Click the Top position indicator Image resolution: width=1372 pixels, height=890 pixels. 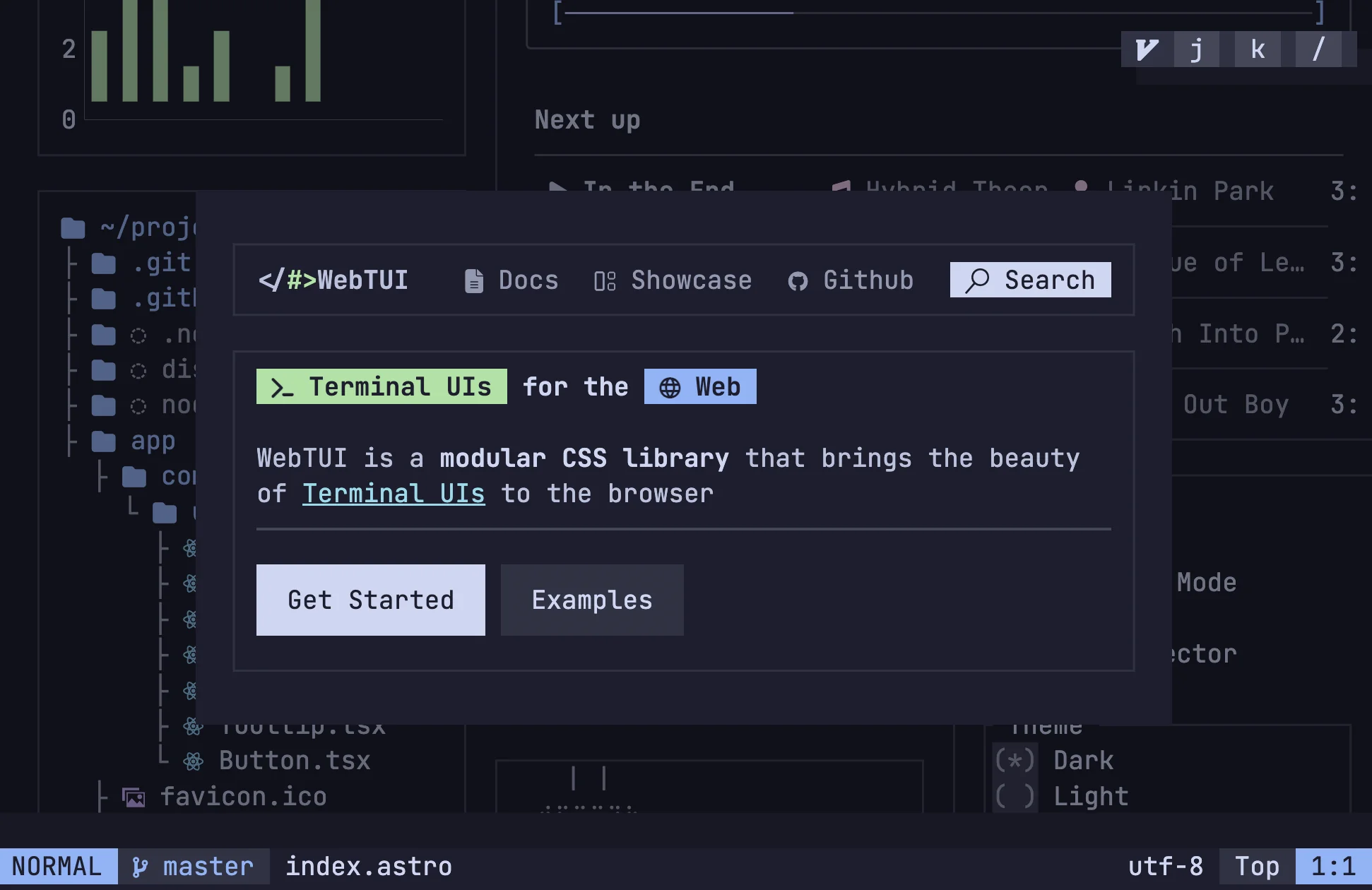click(1258, 866)
